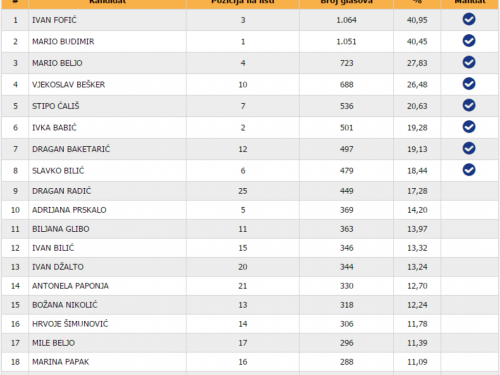This screenshot has width=500, height=375.
Task: Click the mandate checkmark for Mario Beljo
Action: (x=469, y=62)
